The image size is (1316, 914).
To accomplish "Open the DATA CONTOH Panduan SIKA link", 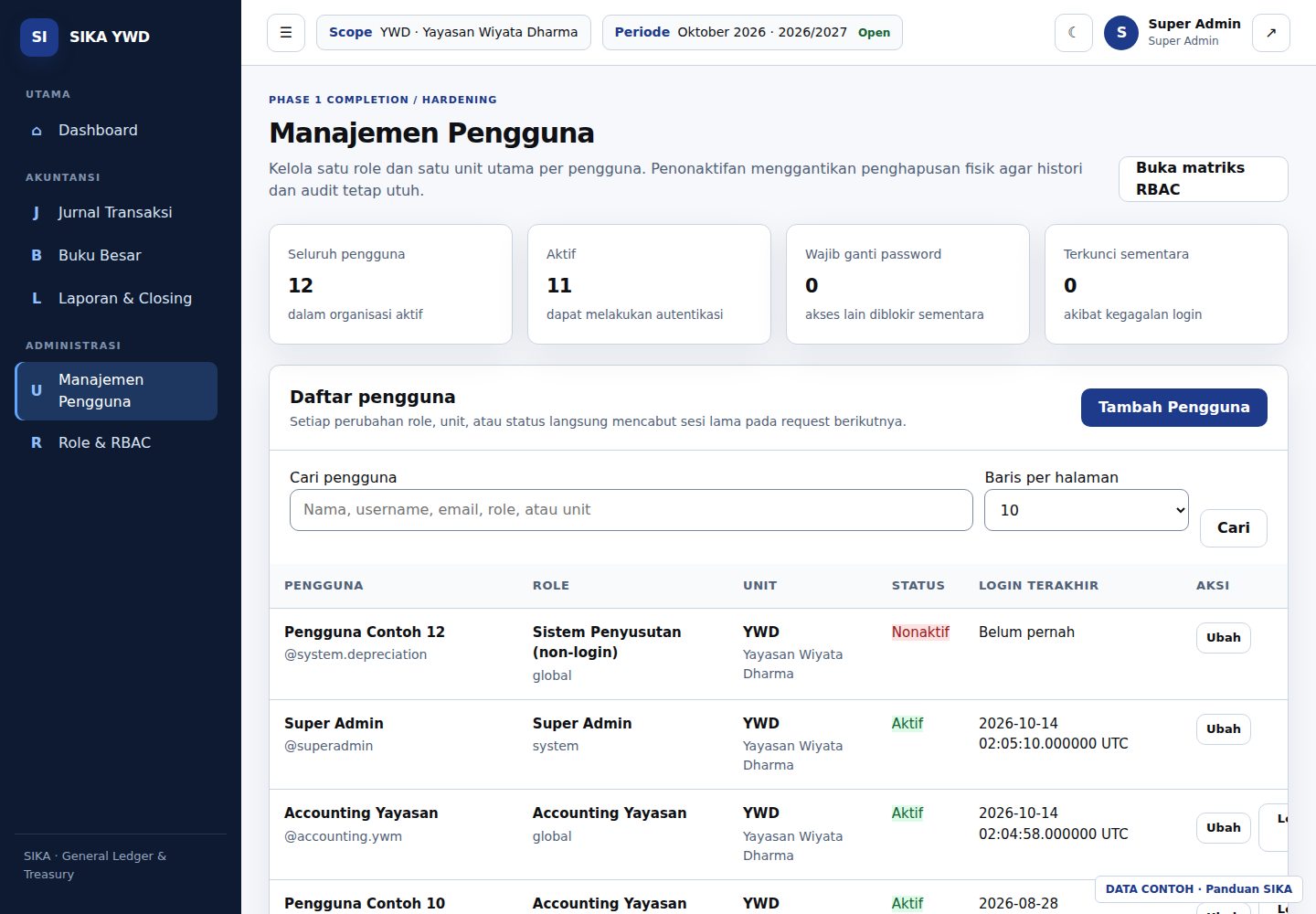I will pyautogui.click(x=1198, y=889).
